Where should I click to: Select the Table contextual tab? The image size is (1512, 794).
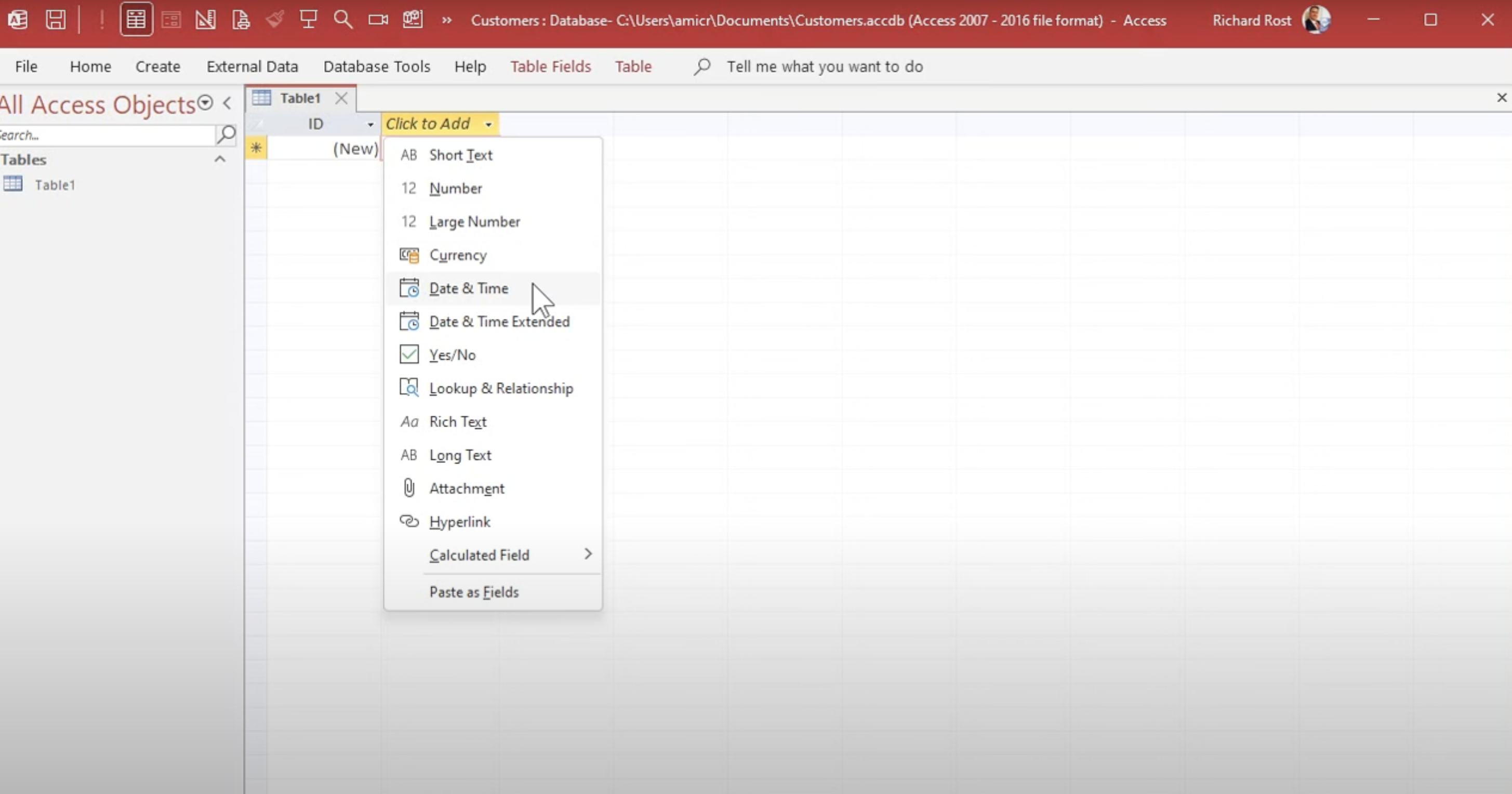pyautogui.click(x=633, y=67)
